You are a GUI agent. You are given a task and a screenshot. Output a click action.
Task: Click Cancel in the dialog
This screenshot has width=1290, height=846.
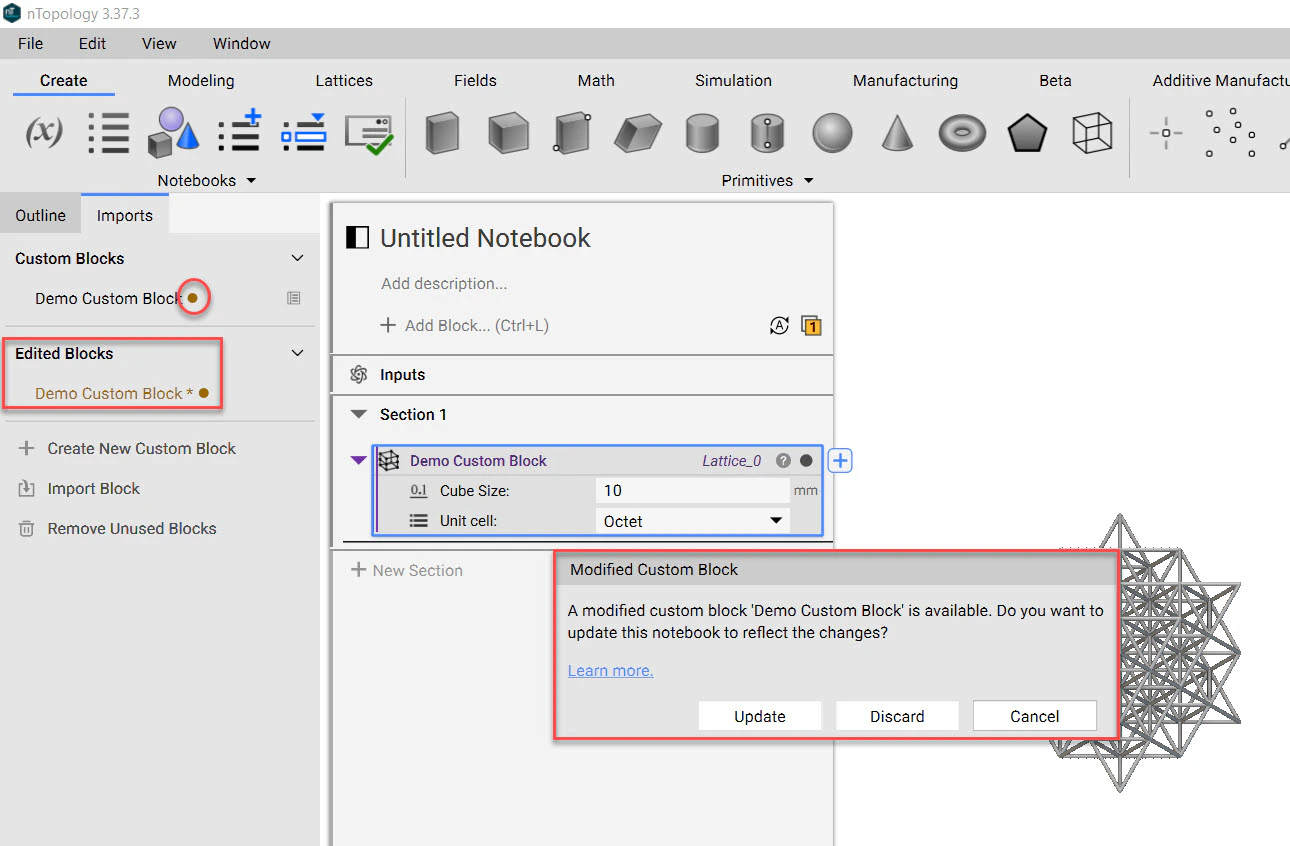tap(1035, 716)
